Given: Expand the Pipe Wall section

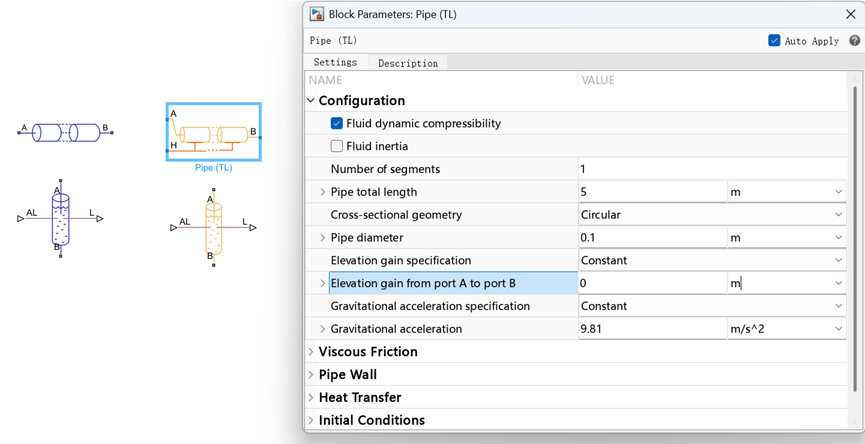Looking at the screenshot, I should point(311,375).
